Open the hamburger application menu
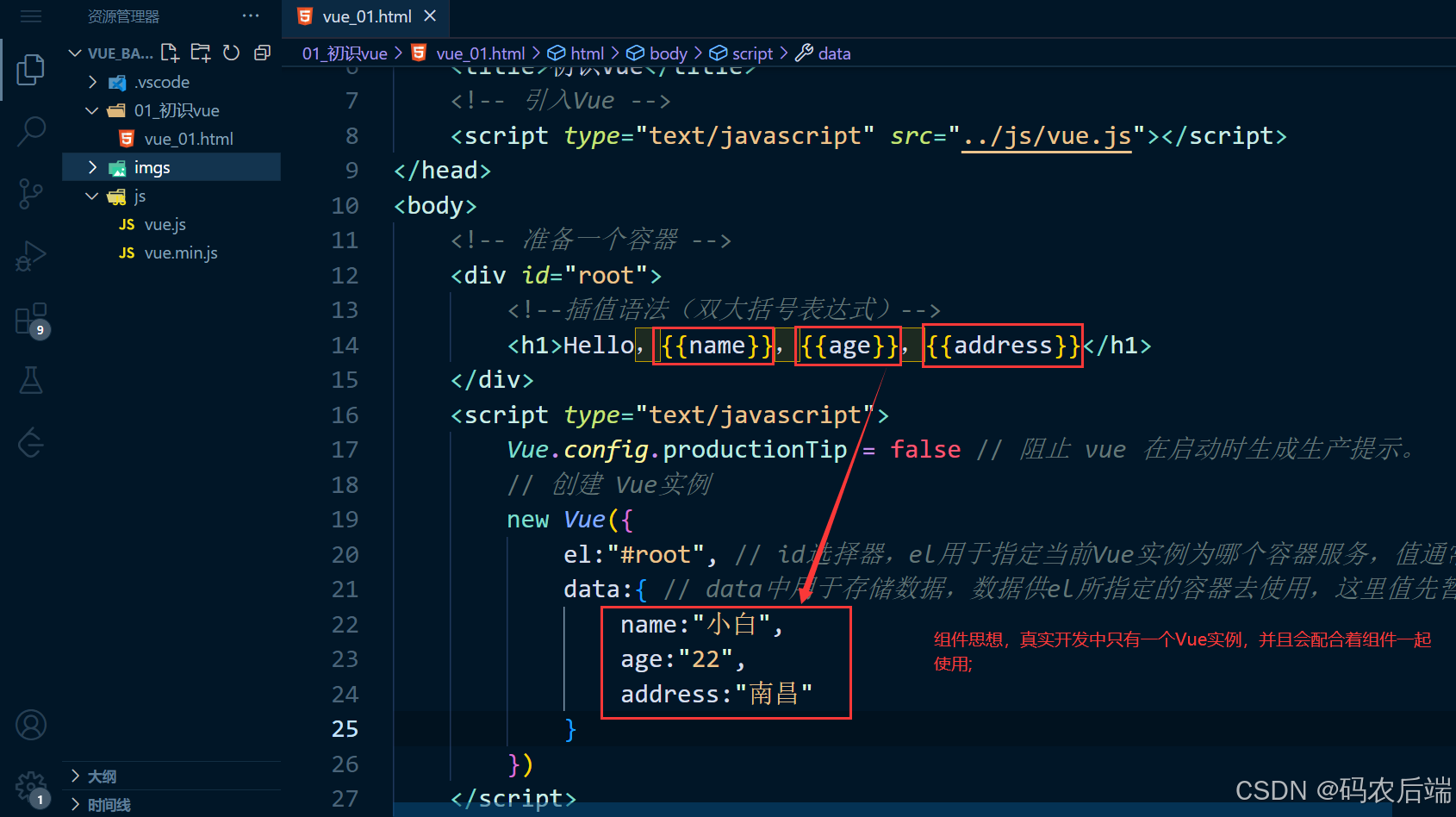 (x=31, y=16)
